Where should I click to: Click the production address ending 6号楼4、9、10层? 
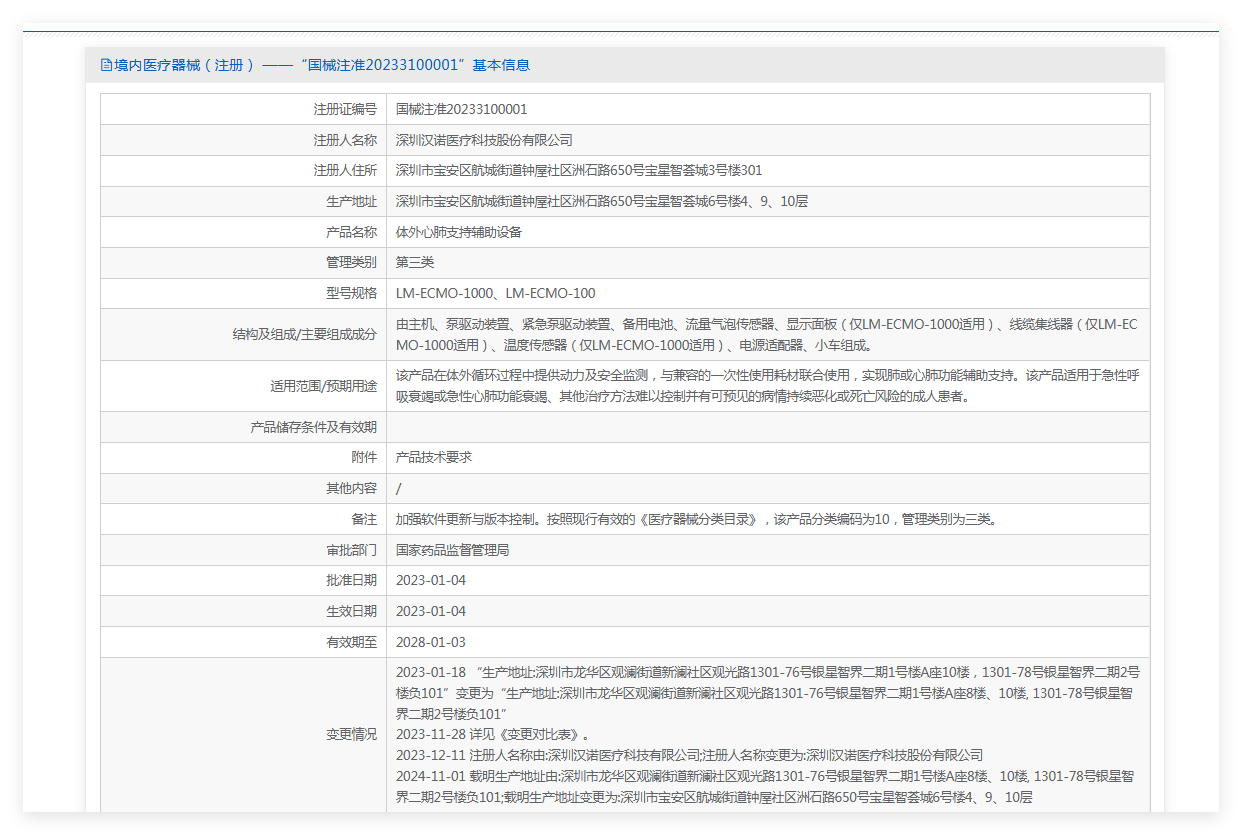tap(602, 201)
